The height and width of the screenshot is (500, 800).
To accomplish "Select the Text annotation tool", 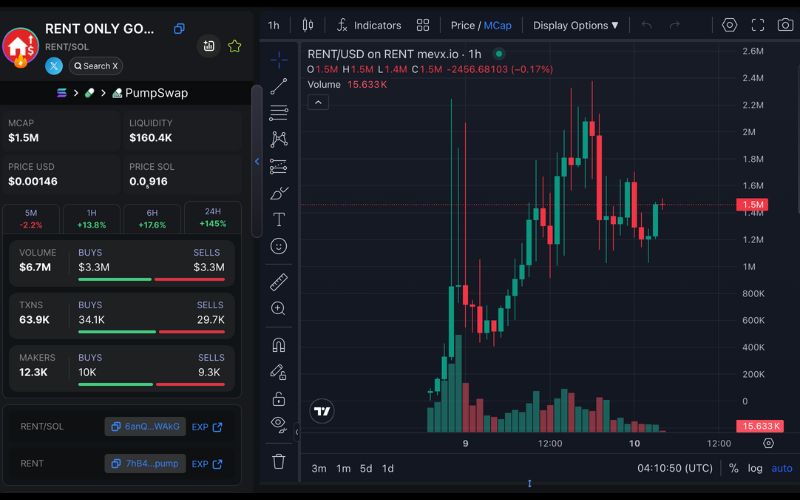I will pos(279,219).
